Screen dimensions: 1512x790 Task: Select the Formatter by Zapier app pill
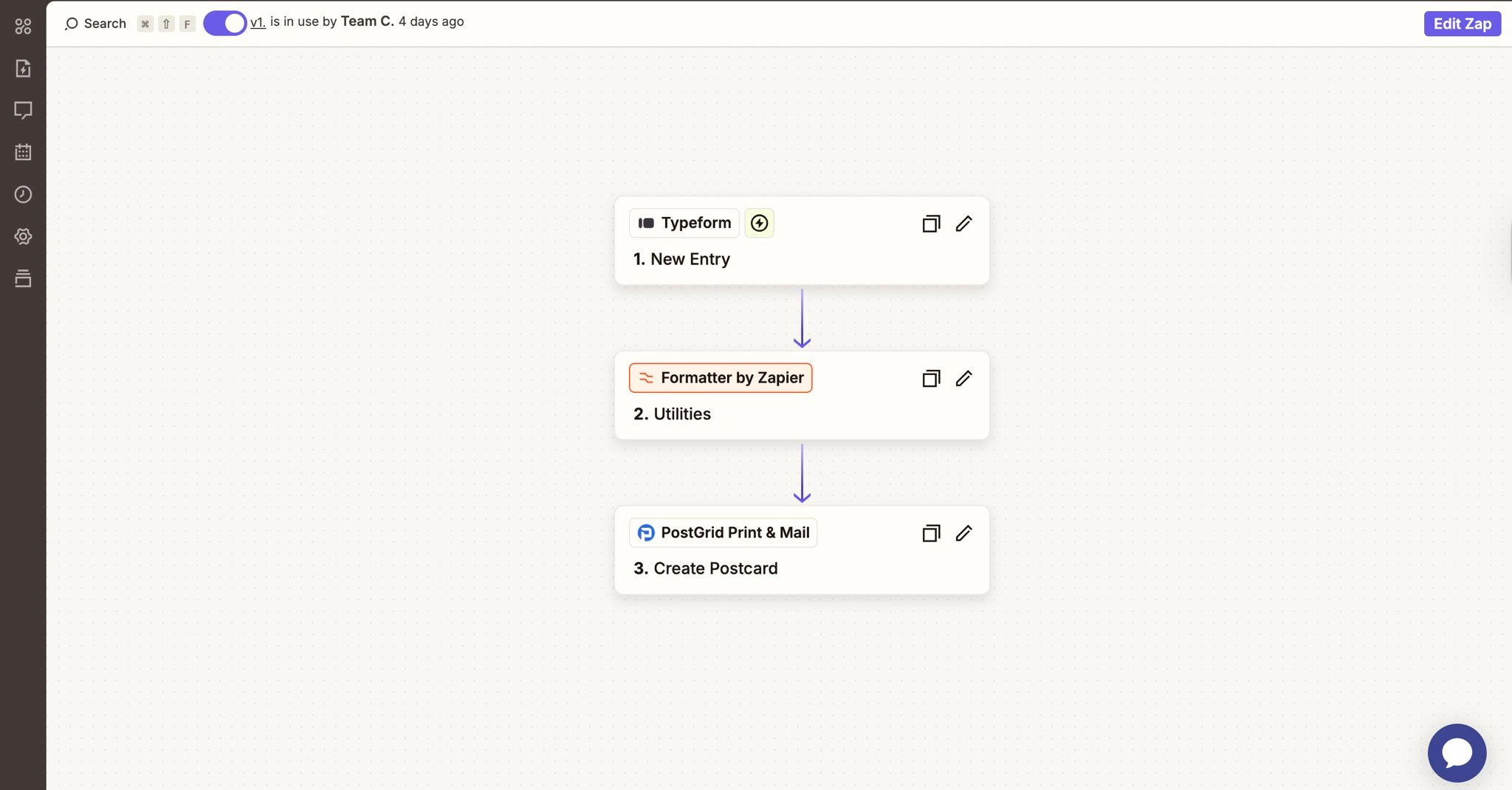720,377
